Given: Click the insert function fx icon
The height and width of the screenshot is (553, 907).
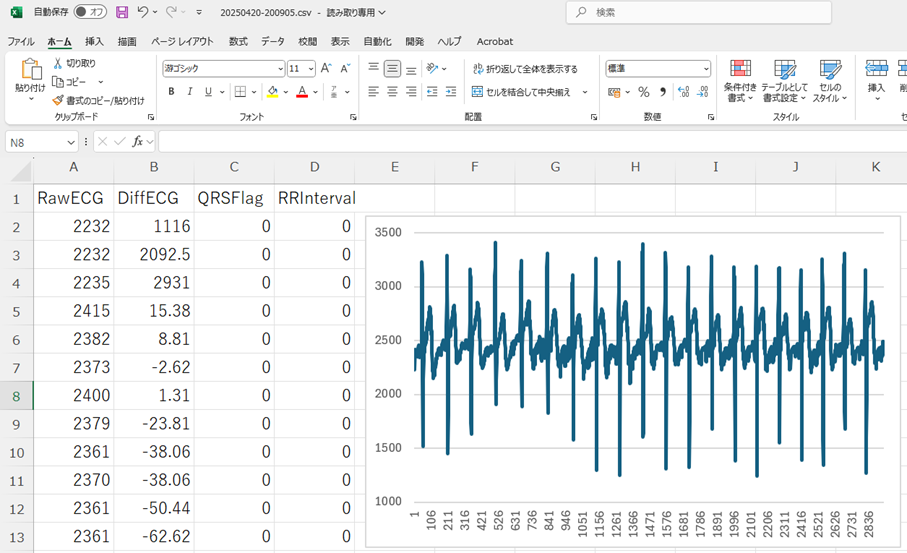Looking at the screenshot, I should 138,142.
